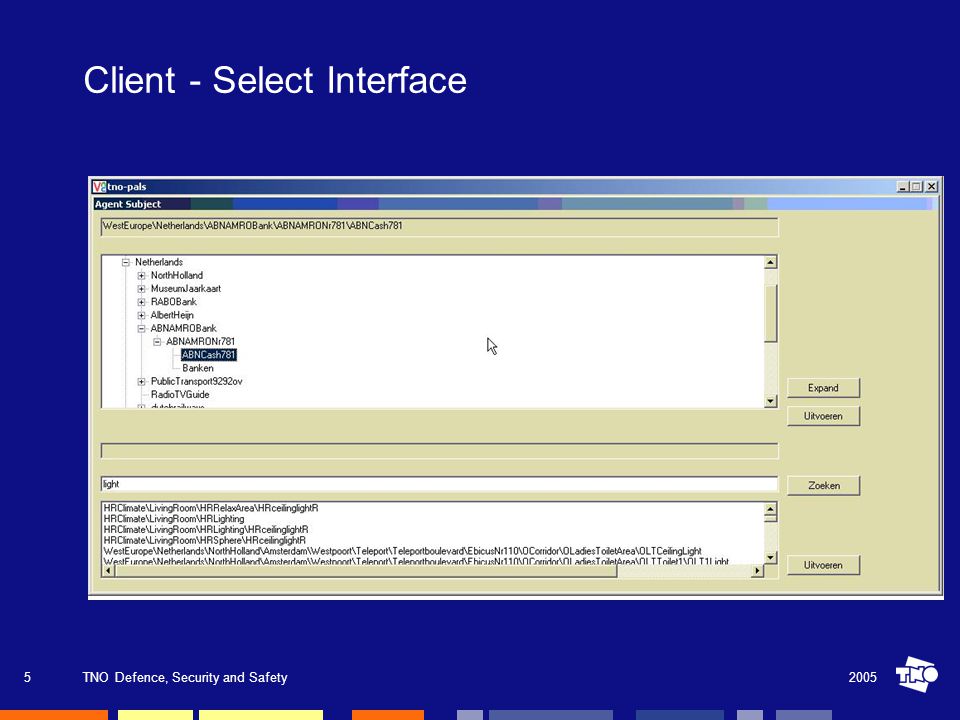Select the AlbertHeijn tree label
Image resolution: width=960 pixels, height=720 pixels.
coord(172,315)
